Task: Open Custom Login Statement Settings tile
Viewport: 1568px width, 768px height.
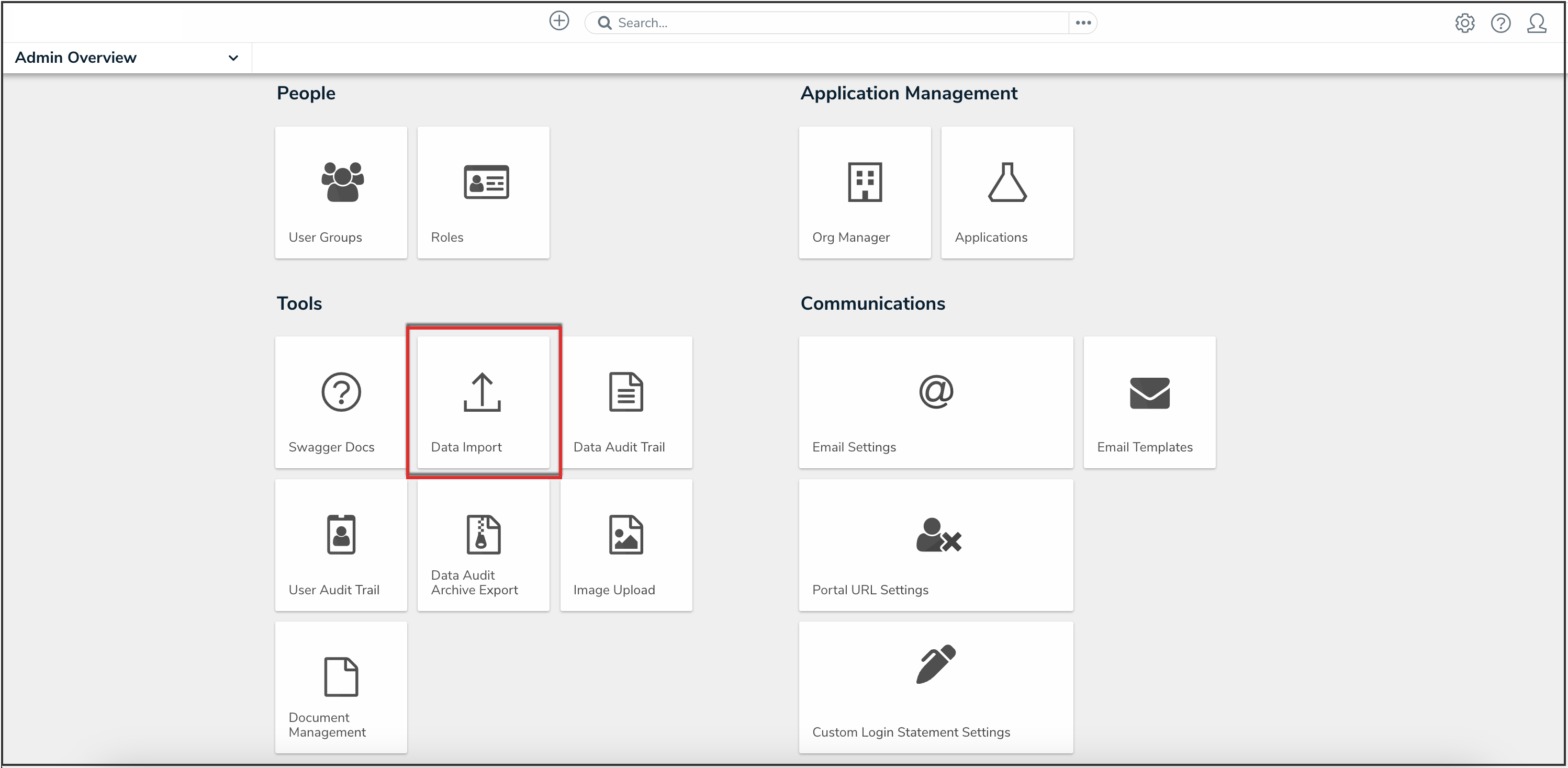Action: [936, 687]
